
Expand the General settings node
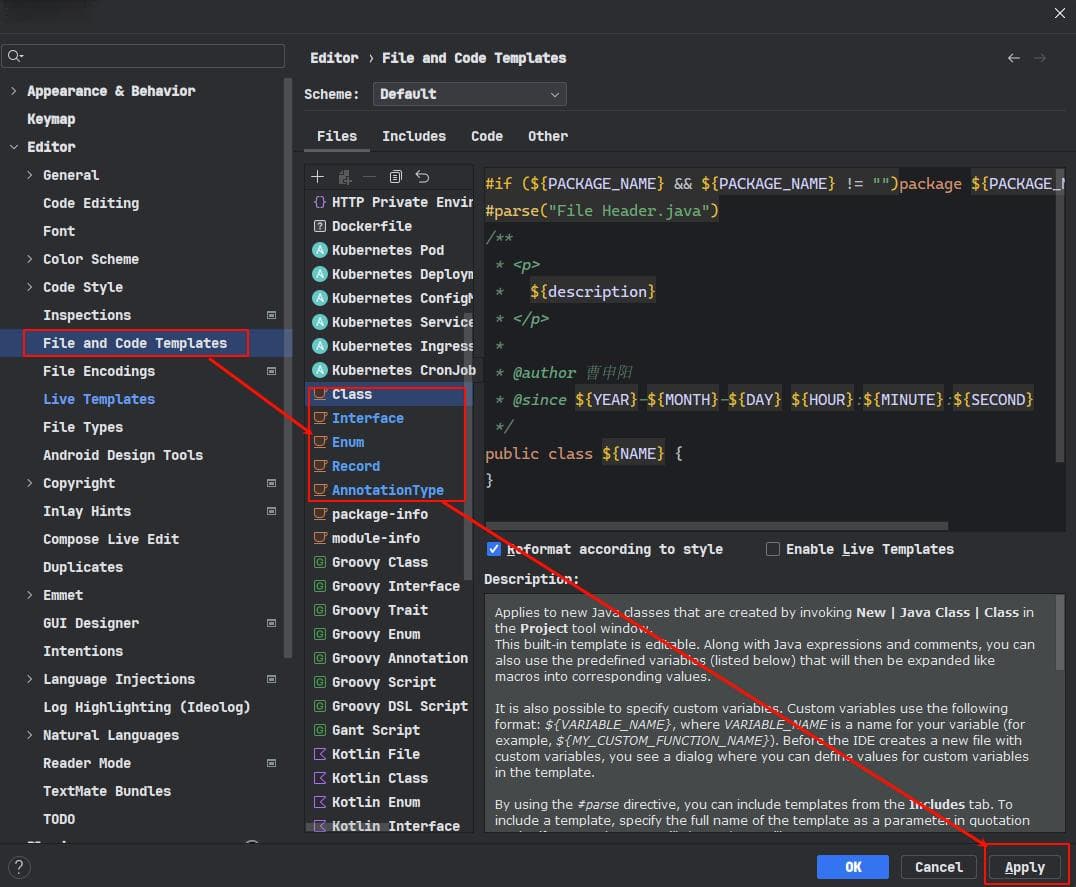(30, 175)
